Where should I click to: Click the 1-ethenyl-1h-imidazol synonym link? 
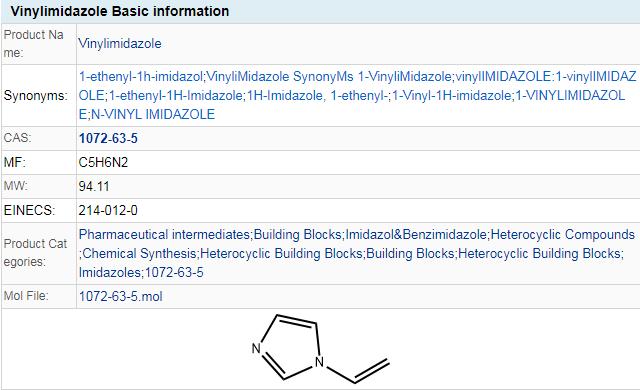tap(141, 76)
